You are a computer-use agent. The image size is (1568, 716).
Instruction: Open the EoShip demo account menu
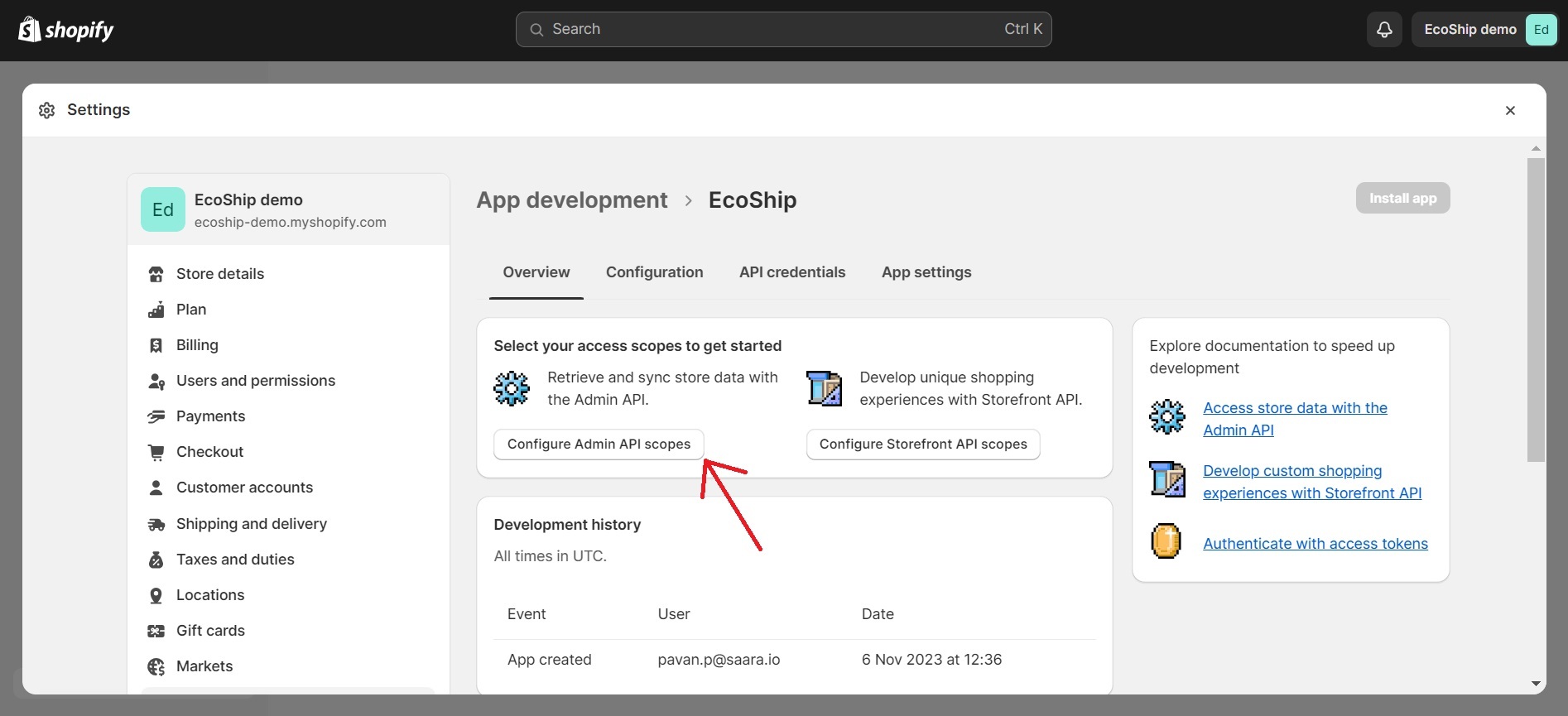pyautogui.click(x=1485, y=30)
